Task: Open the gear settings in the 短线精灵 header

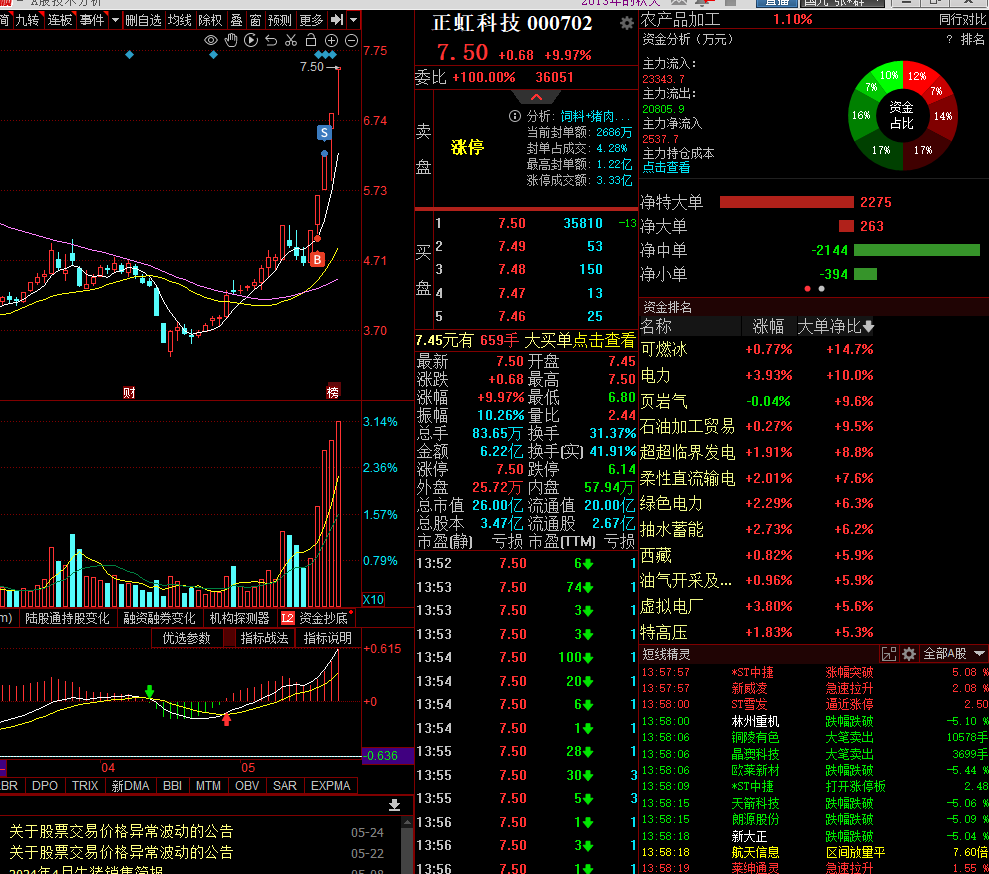Action: point(909,654)
